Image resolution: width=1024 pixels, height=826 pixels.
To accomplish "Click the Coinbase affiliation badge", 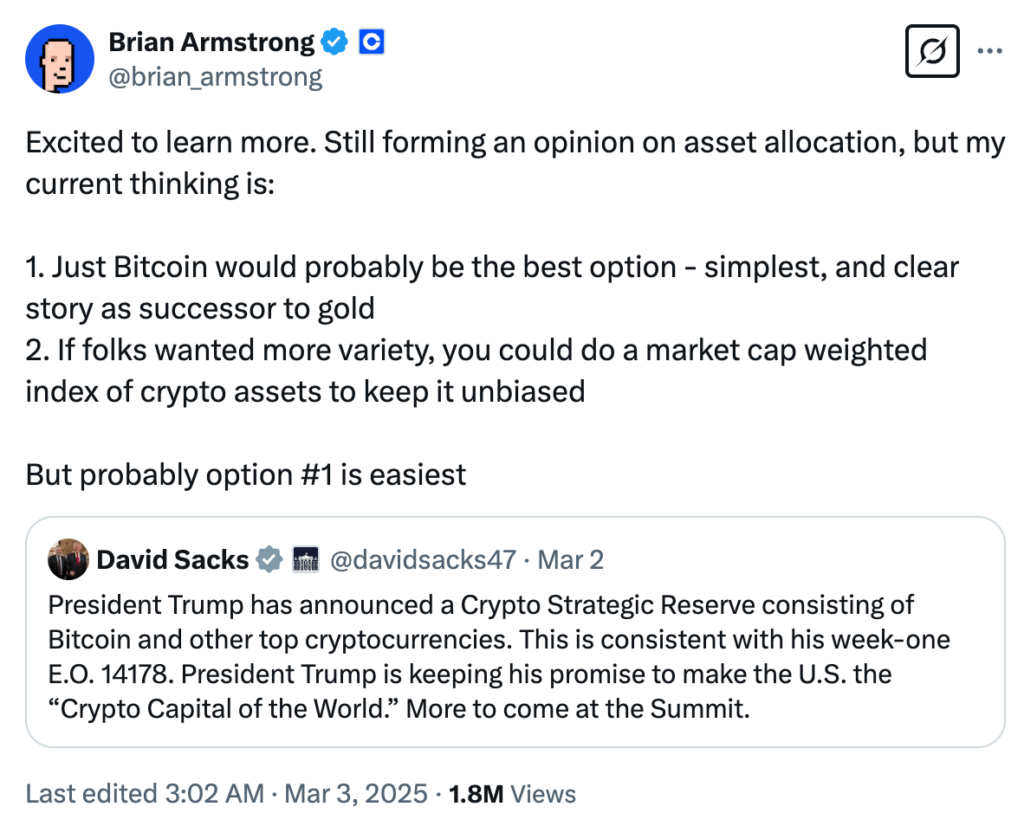I will (x=371, y=42).
